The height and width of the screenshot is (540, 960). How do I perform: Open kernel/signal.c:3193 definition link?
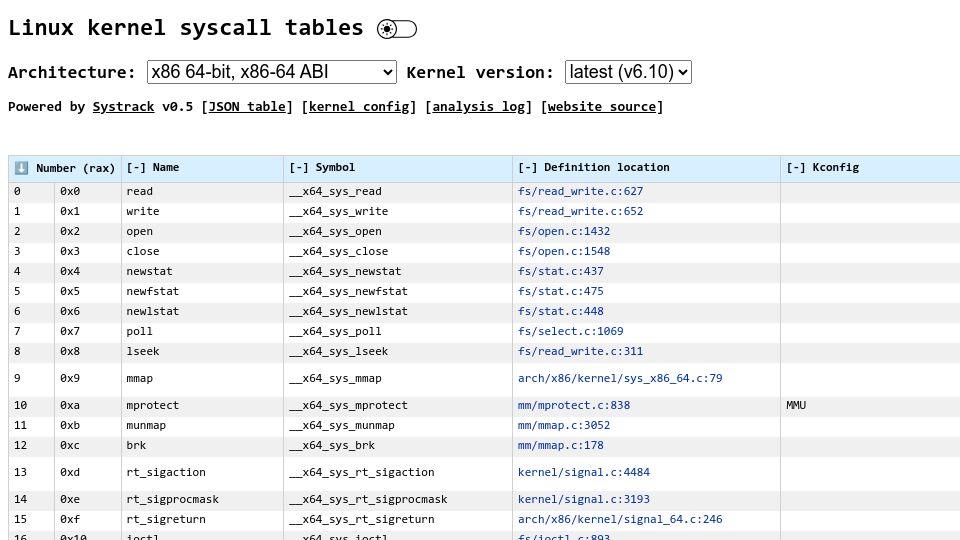pos(584,499)
